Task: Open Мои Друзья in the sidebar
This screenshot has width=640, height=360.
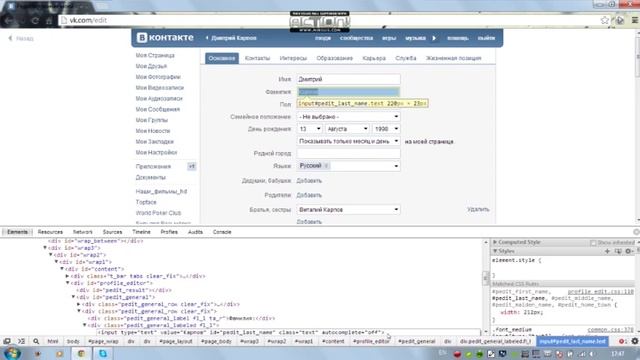Action: tap(151, 66)
